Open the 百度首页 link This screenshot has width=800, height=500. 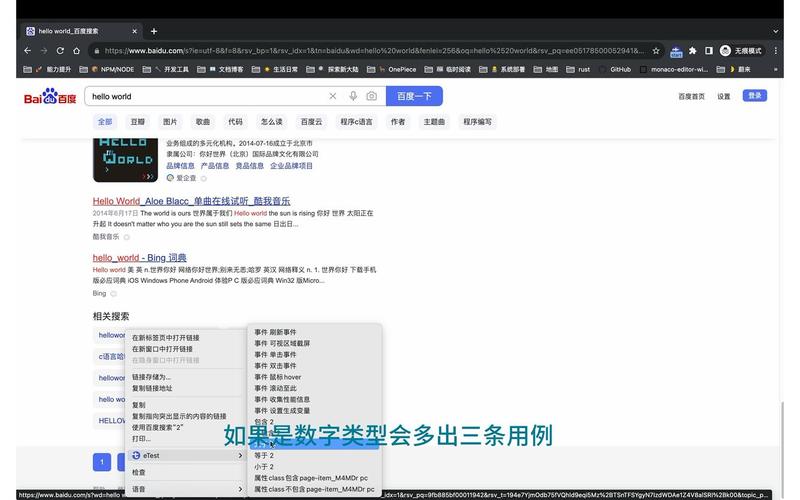[x=691, y=96]
